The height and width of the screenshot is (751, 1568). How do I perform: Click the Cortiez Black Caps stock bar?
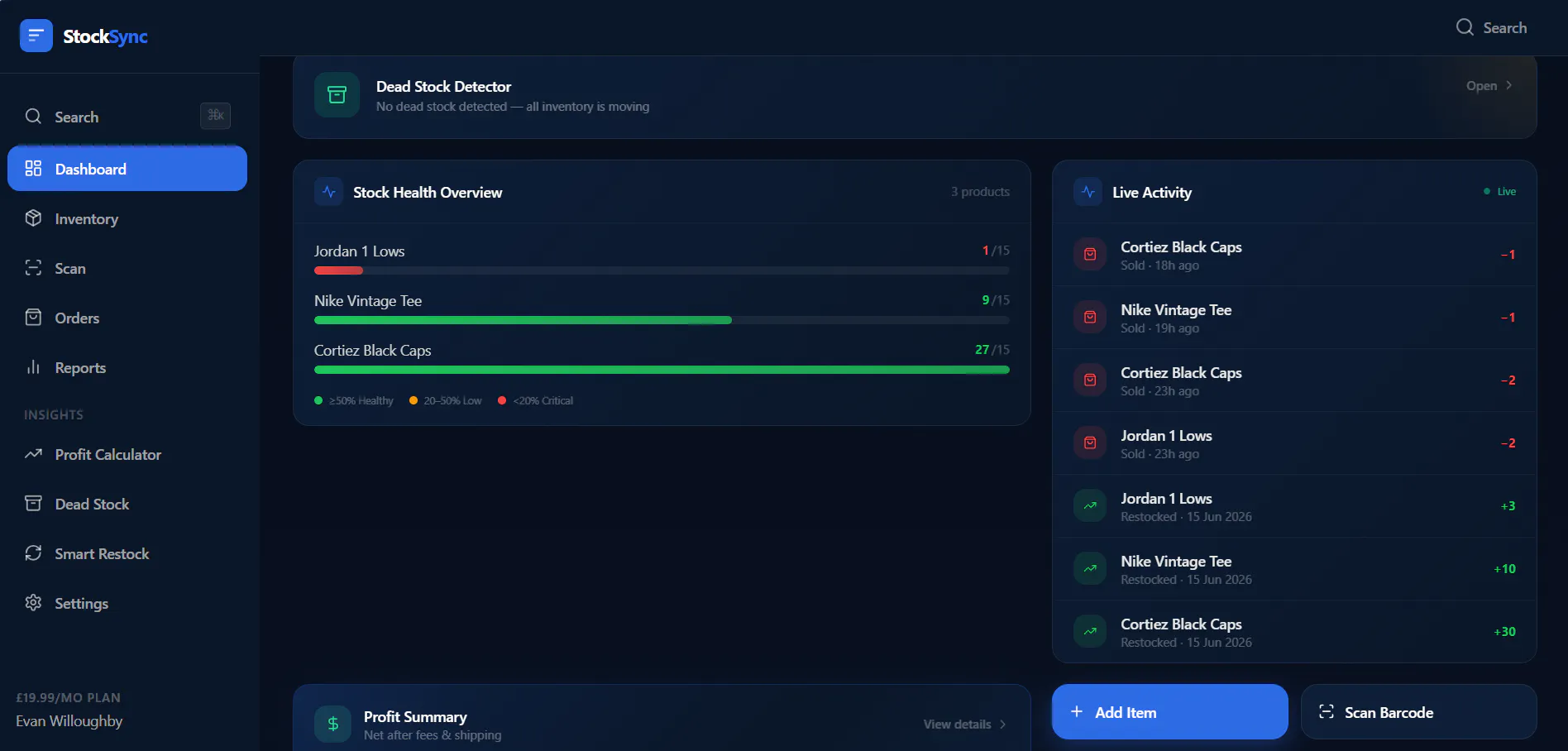click(x=662, y=370)
